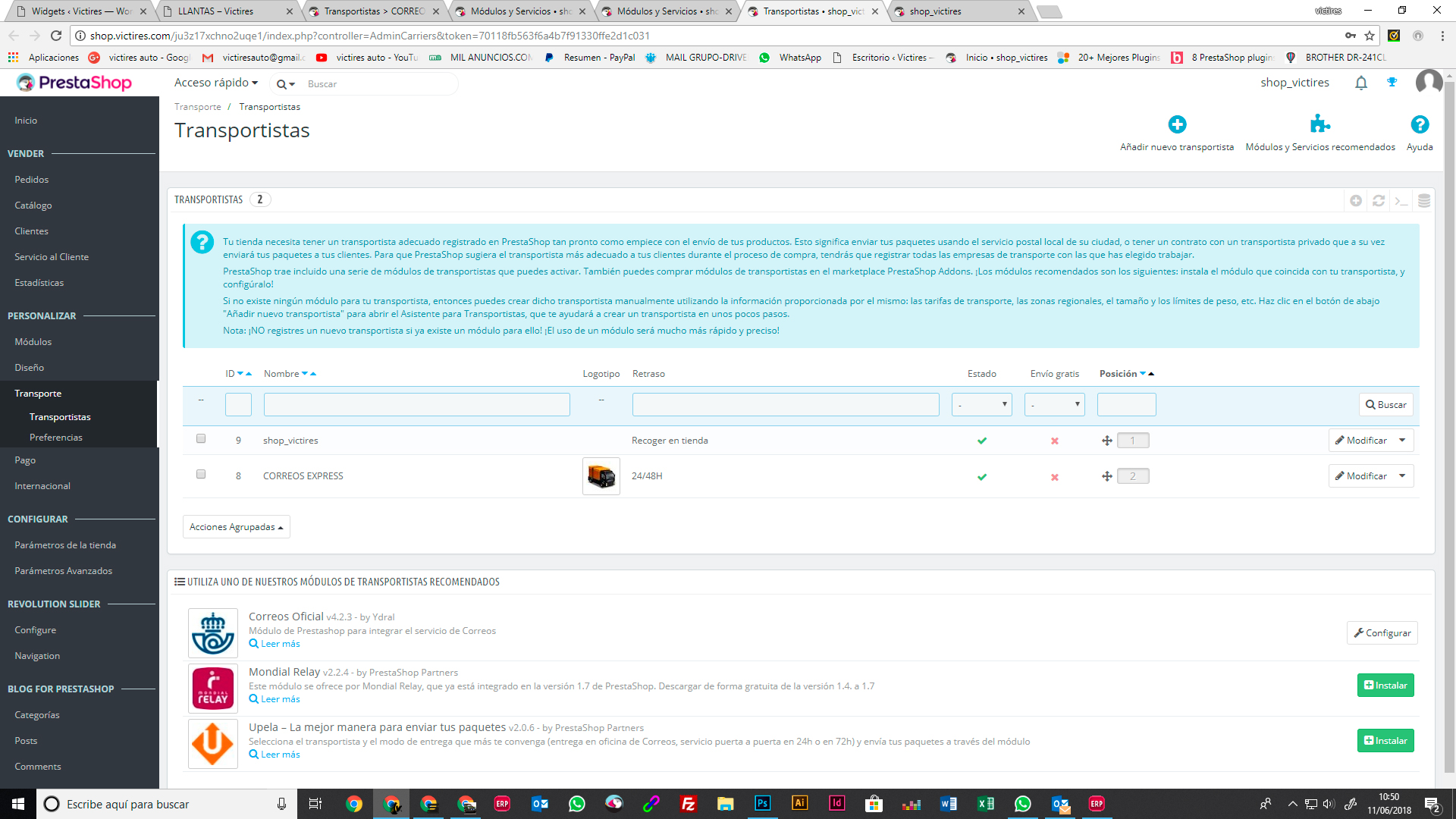This screenshot has height=819, width=1456.
Task: Open the Estado filter dropdown
Action: [x=982, y=404]
